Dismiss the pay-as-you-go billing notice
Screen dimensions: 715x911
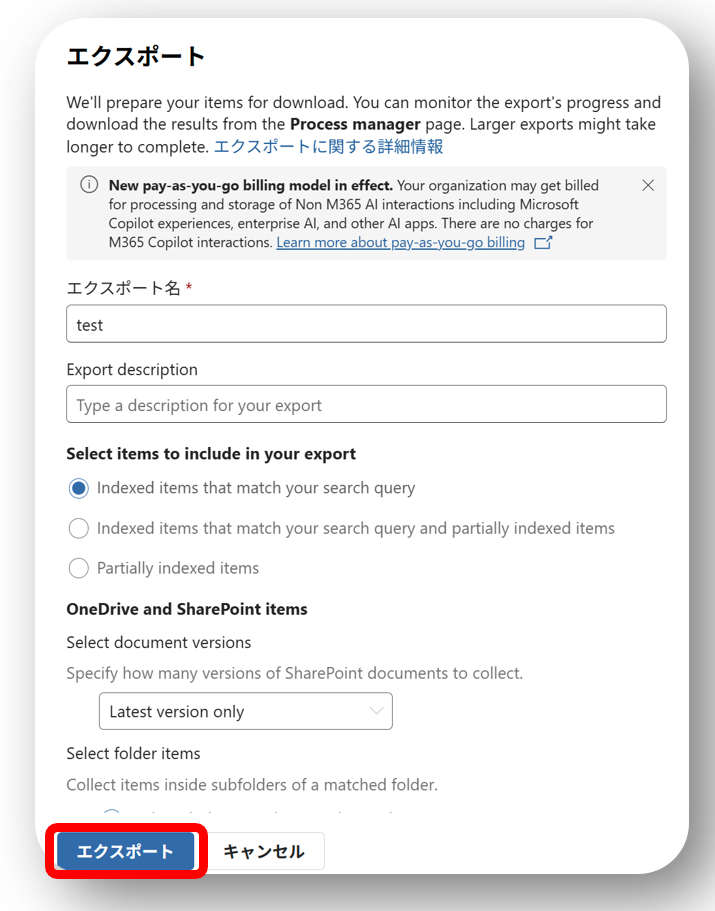tap(648, 185)
